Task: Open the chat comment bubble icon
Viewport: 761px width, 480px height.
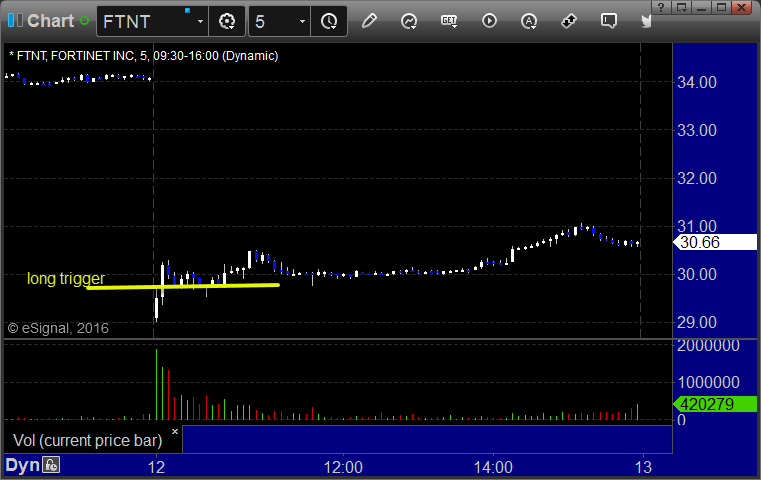Action: [609, 21]
